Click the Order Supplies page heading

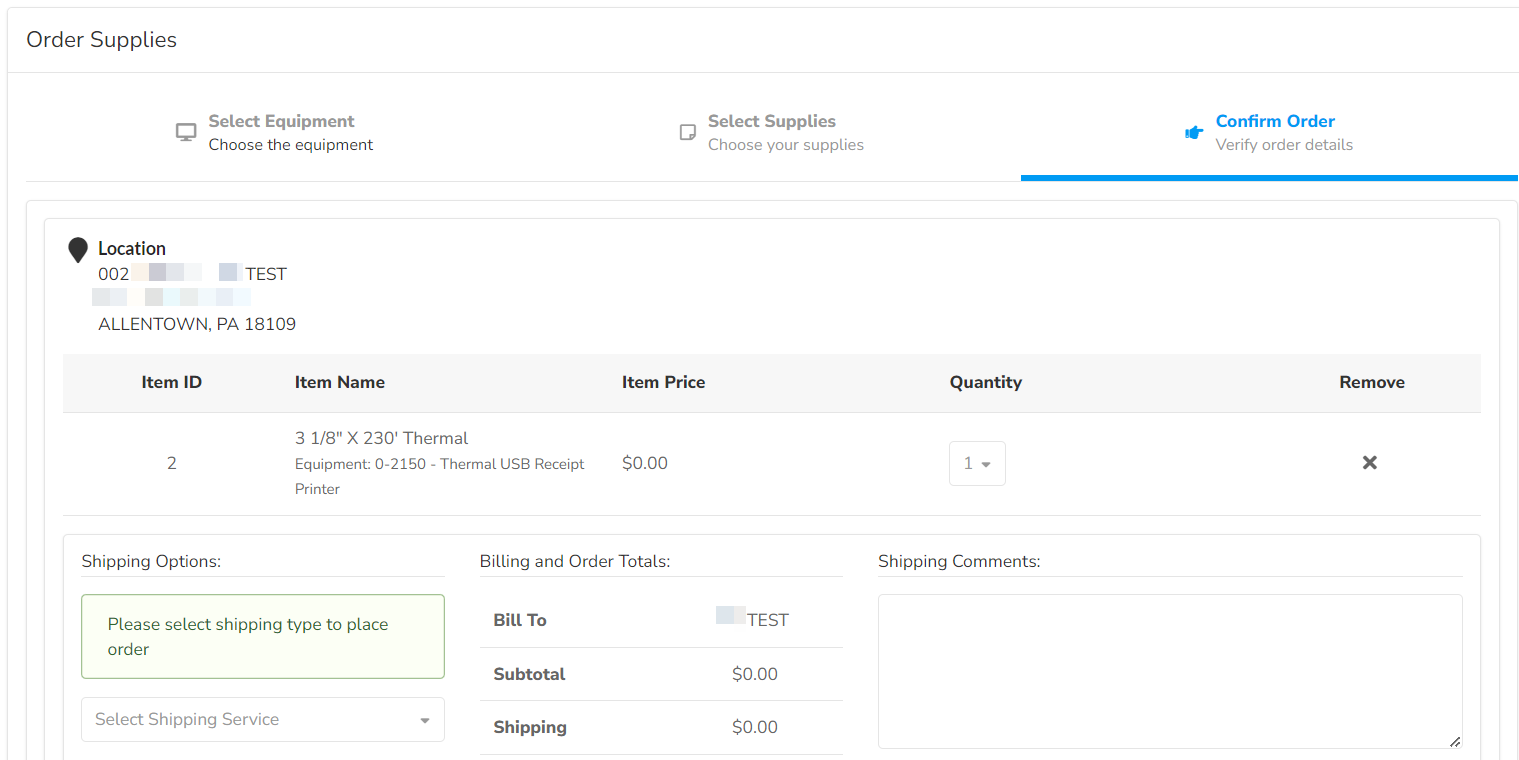click(101, 40)
